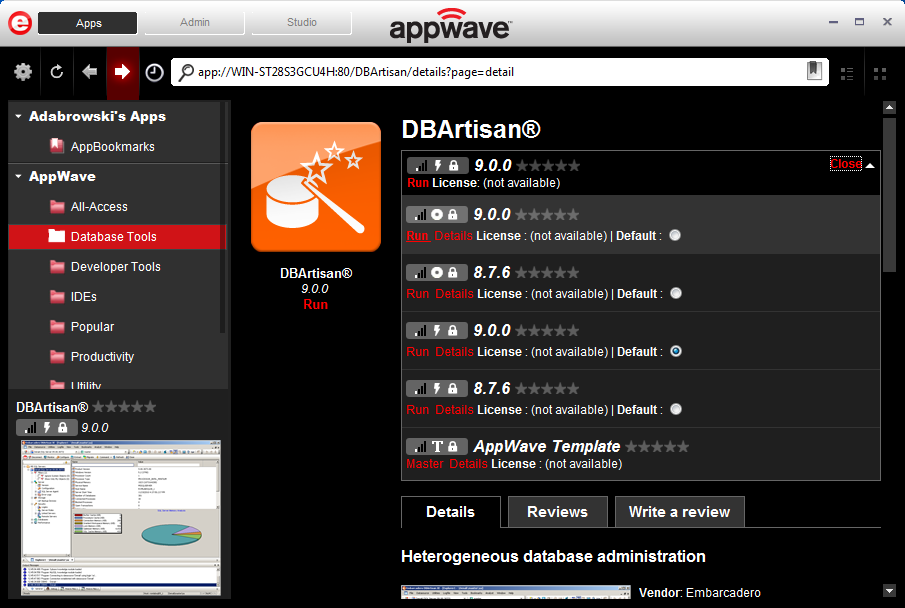Click underlined Run link of first 9.0.0 entry
The width and height of the screenshot is (905, 608).
point(418,236)
